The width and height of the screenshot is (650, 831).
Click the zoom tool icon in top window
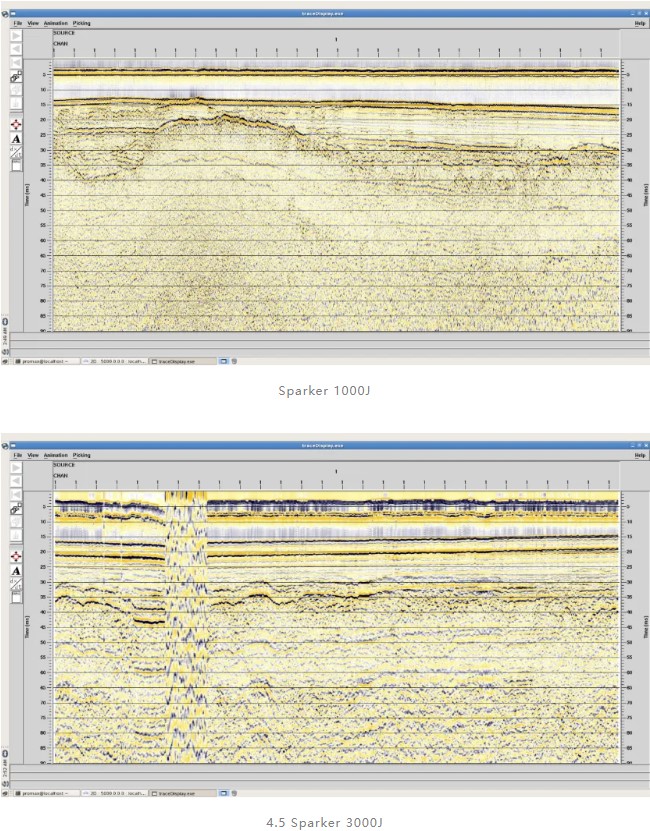coord(16,77)
